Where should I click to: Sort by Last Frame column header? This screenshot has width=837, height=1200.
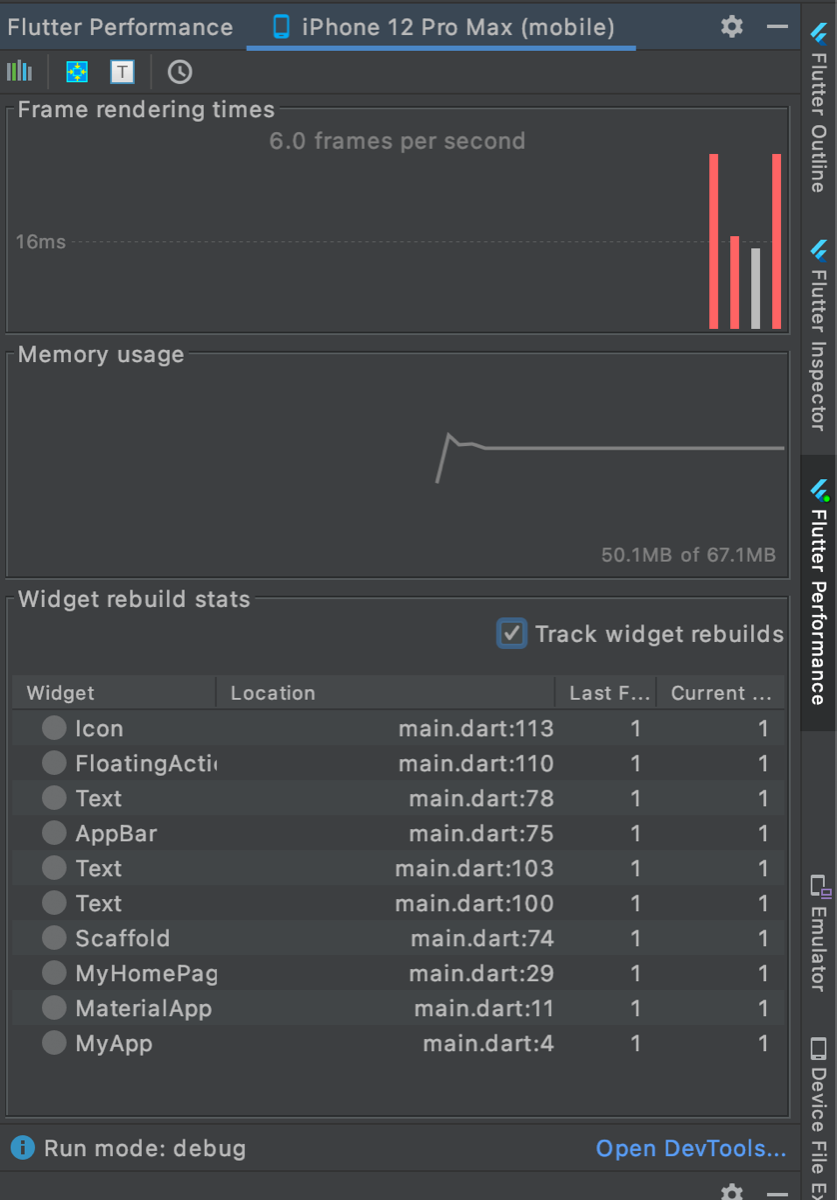[606, 693]
